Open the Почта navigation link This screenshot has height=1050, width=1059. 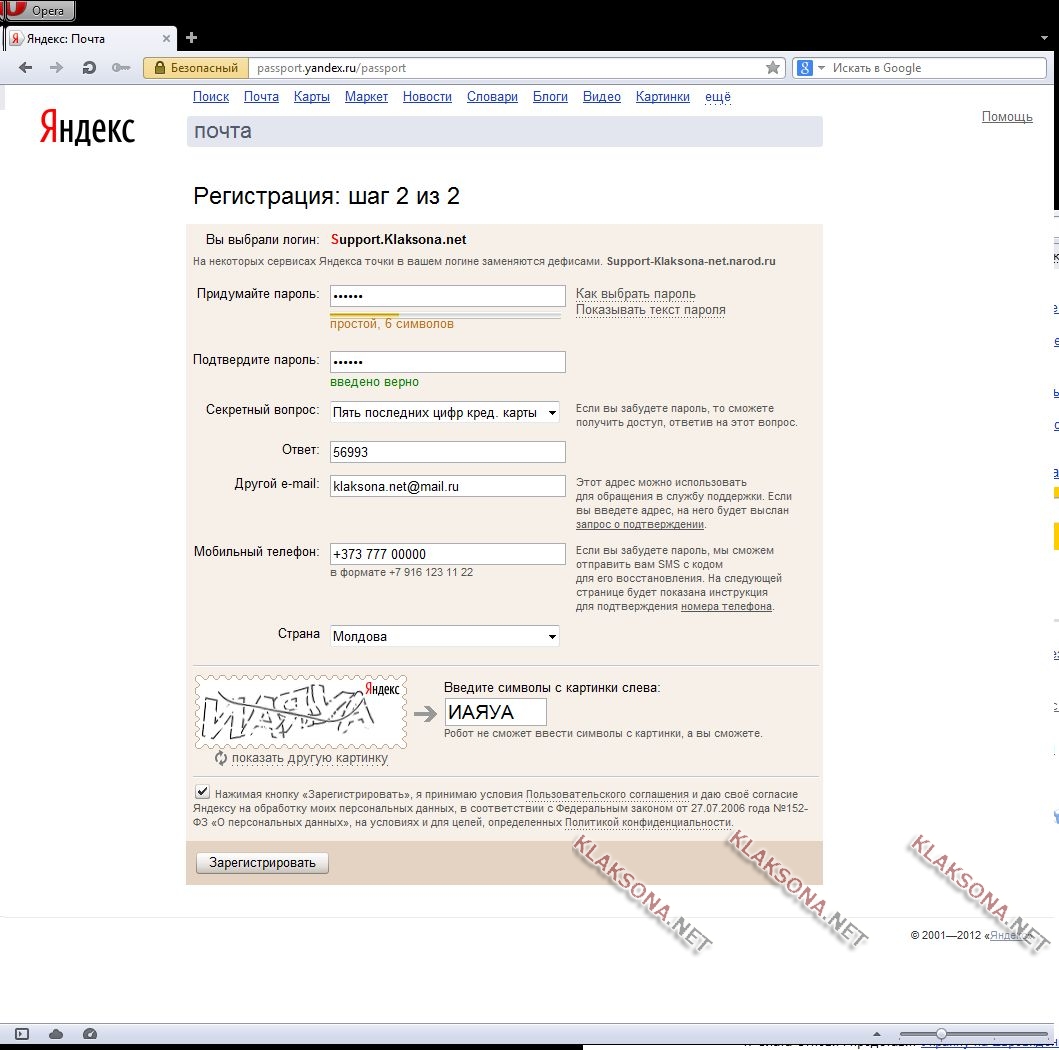pos(261,97)
